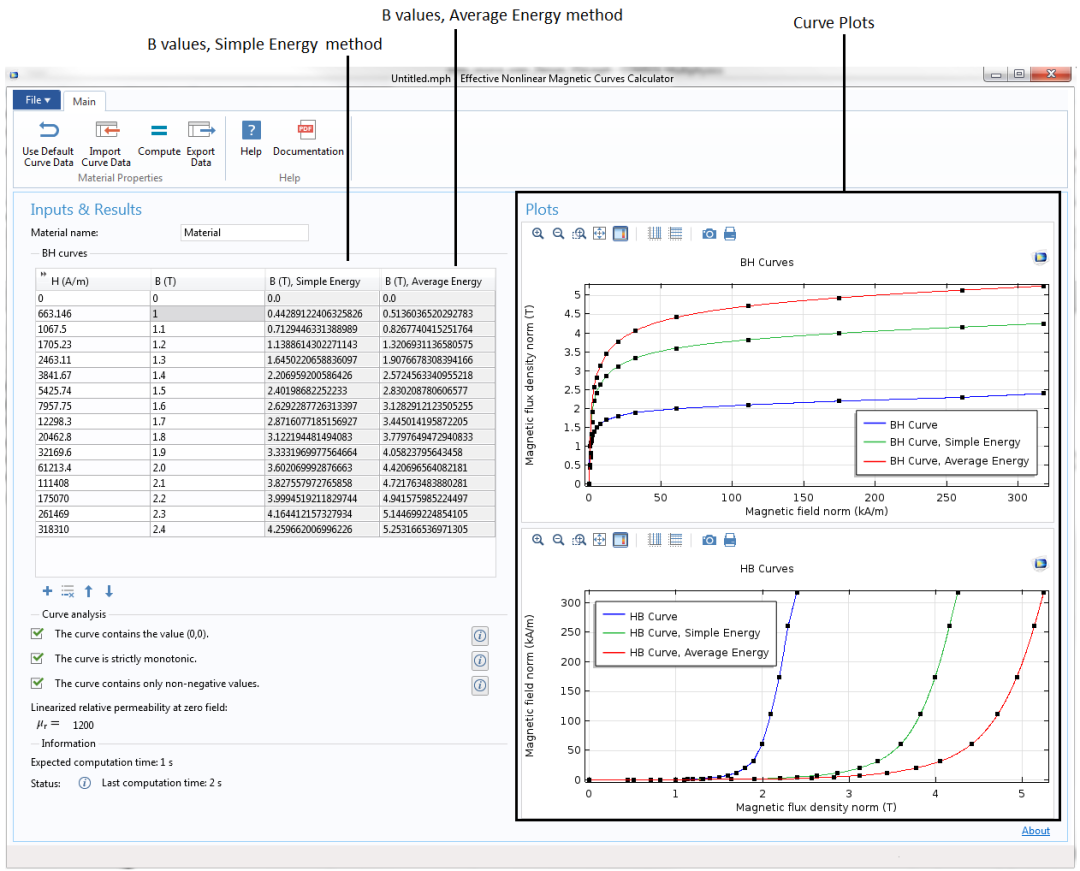Open info for non-negative values check
This screenshot has height=871, width=1080.
click(480, 686)
